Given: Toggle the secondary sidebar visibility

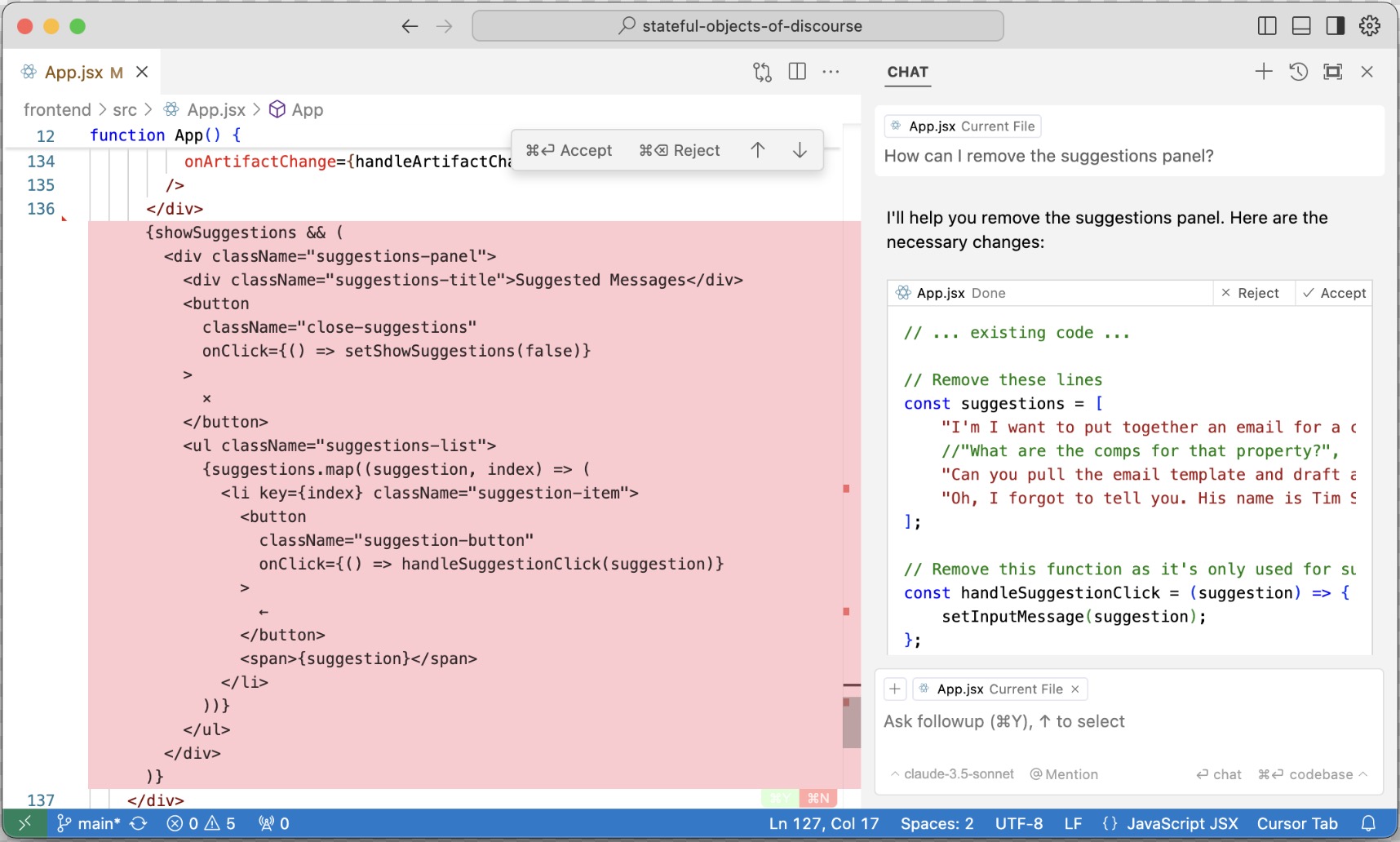Looking at the screenshot, I should (1336, 25).
